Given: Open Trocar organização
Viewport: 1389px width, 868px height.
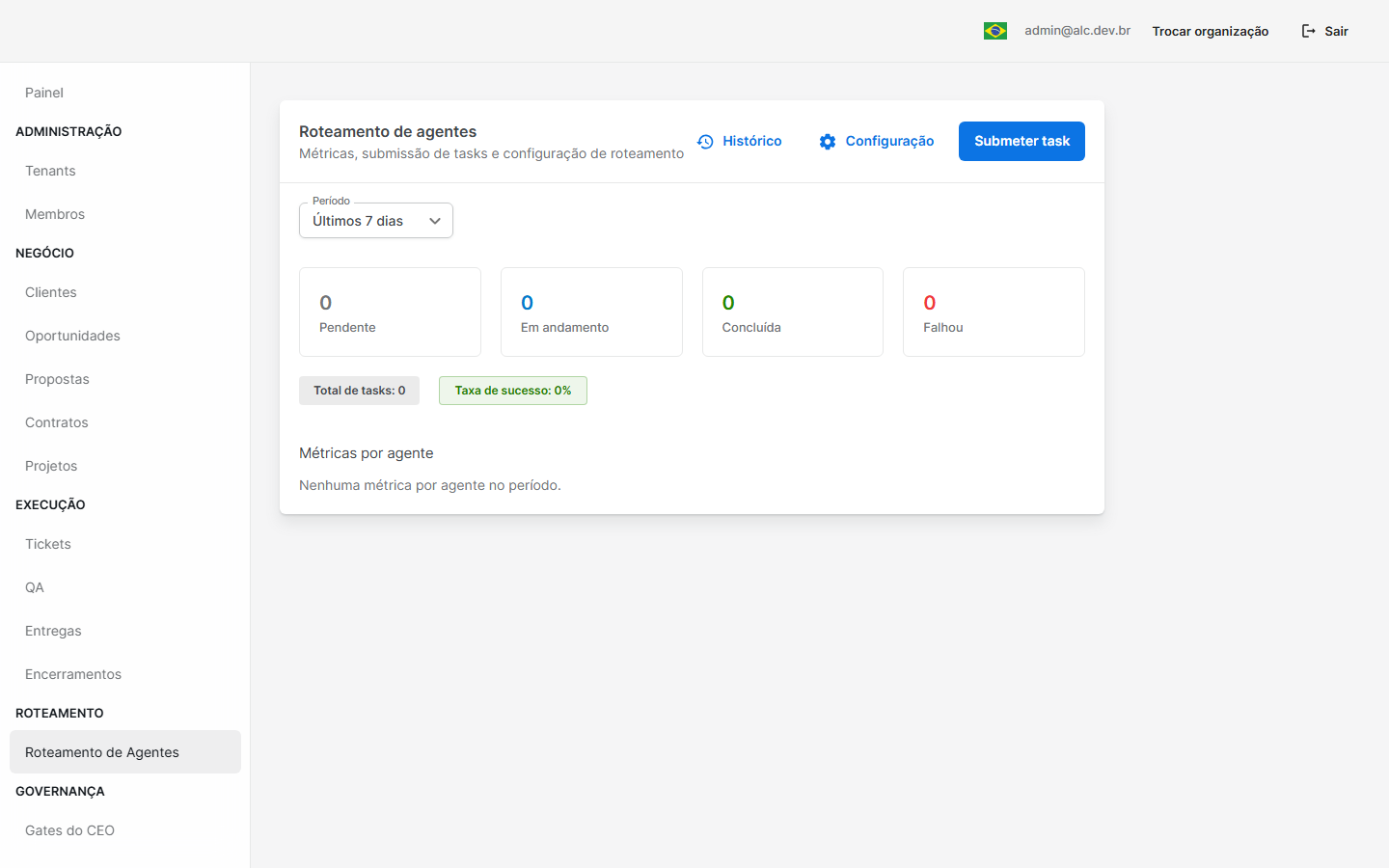Looking at the screenshot, I should [1210, 31].
